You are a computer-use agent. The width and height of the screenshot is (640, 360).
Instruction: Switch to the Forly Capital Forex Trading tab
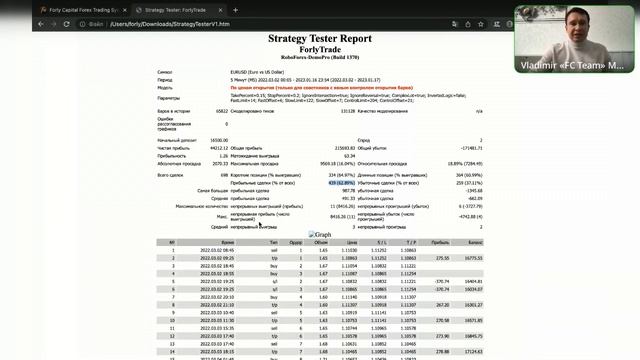click(x=83, y=10)
